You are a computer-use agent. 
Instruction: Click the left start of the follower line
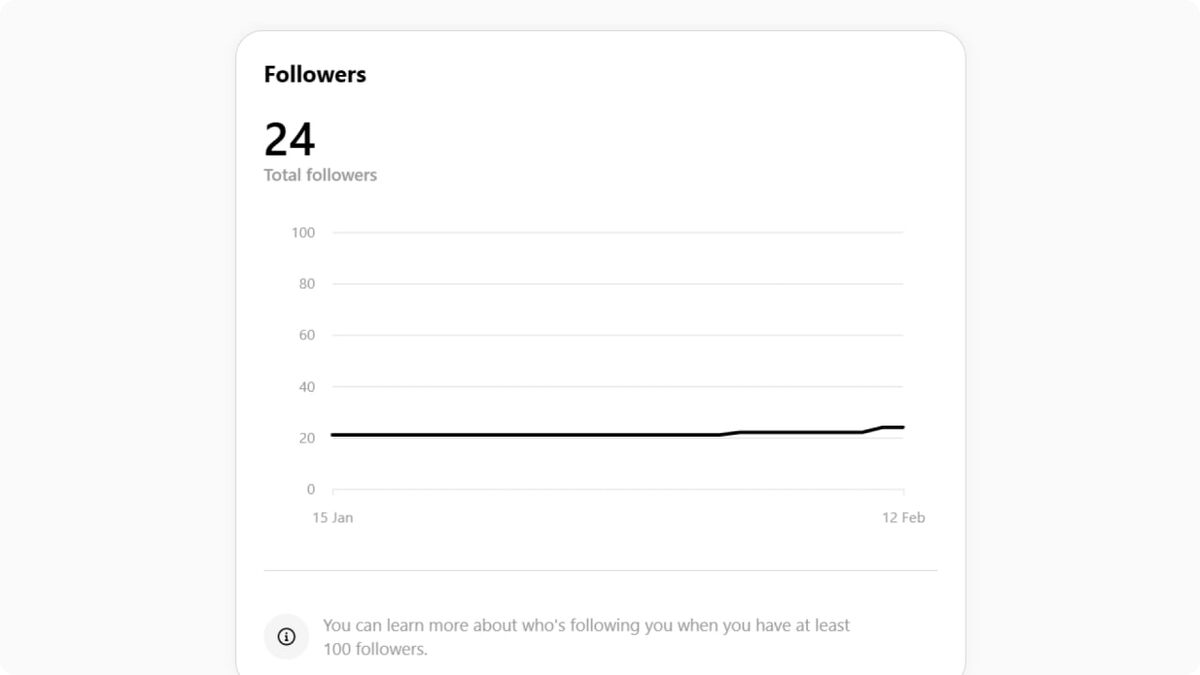[334, 435]
